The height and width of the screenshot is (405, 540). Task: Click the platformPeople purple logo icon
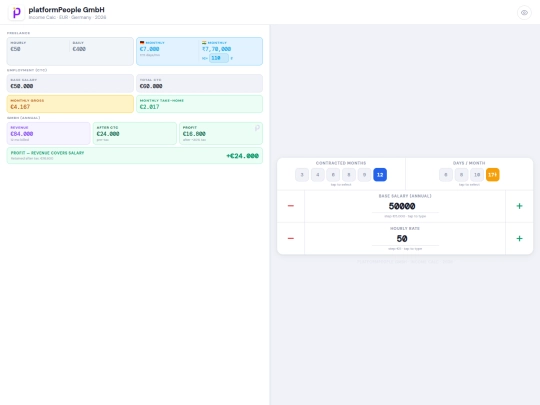point(16,13)
